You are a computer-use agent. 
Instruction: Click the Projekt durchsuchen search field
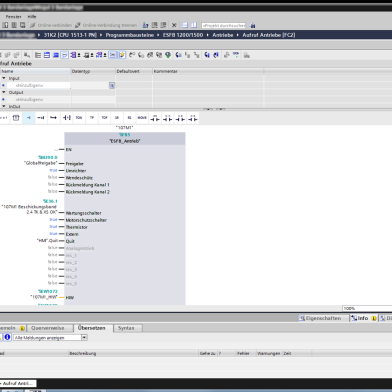tap(224, 25)
